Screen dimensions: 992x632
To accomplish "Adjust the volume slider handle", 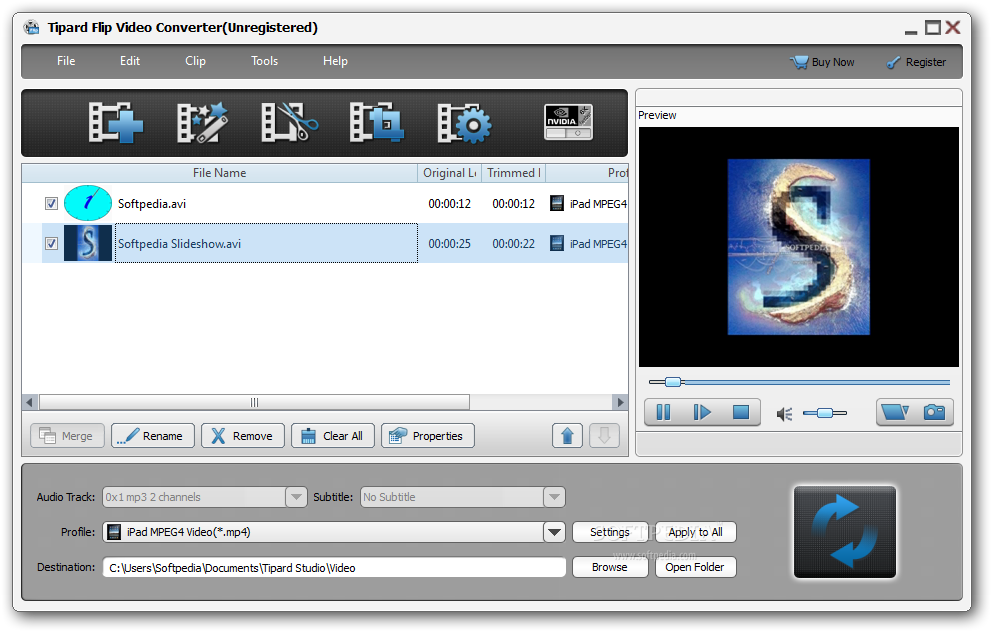I will coord(824,413).
